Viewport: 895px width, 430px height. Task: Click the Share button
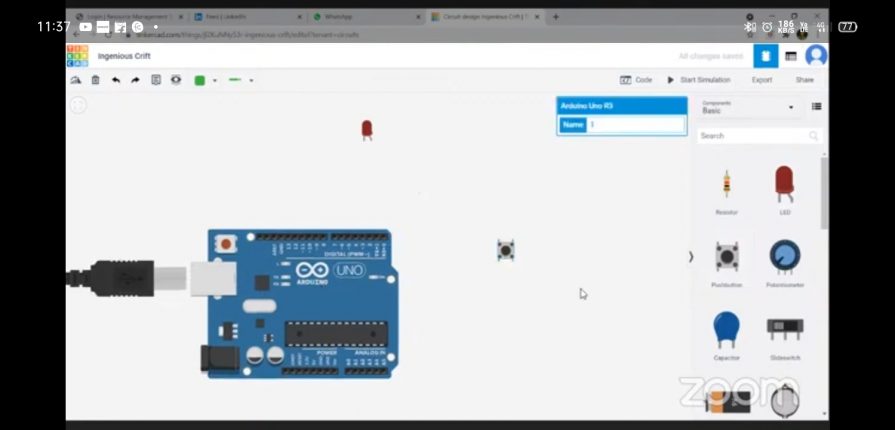805,80
